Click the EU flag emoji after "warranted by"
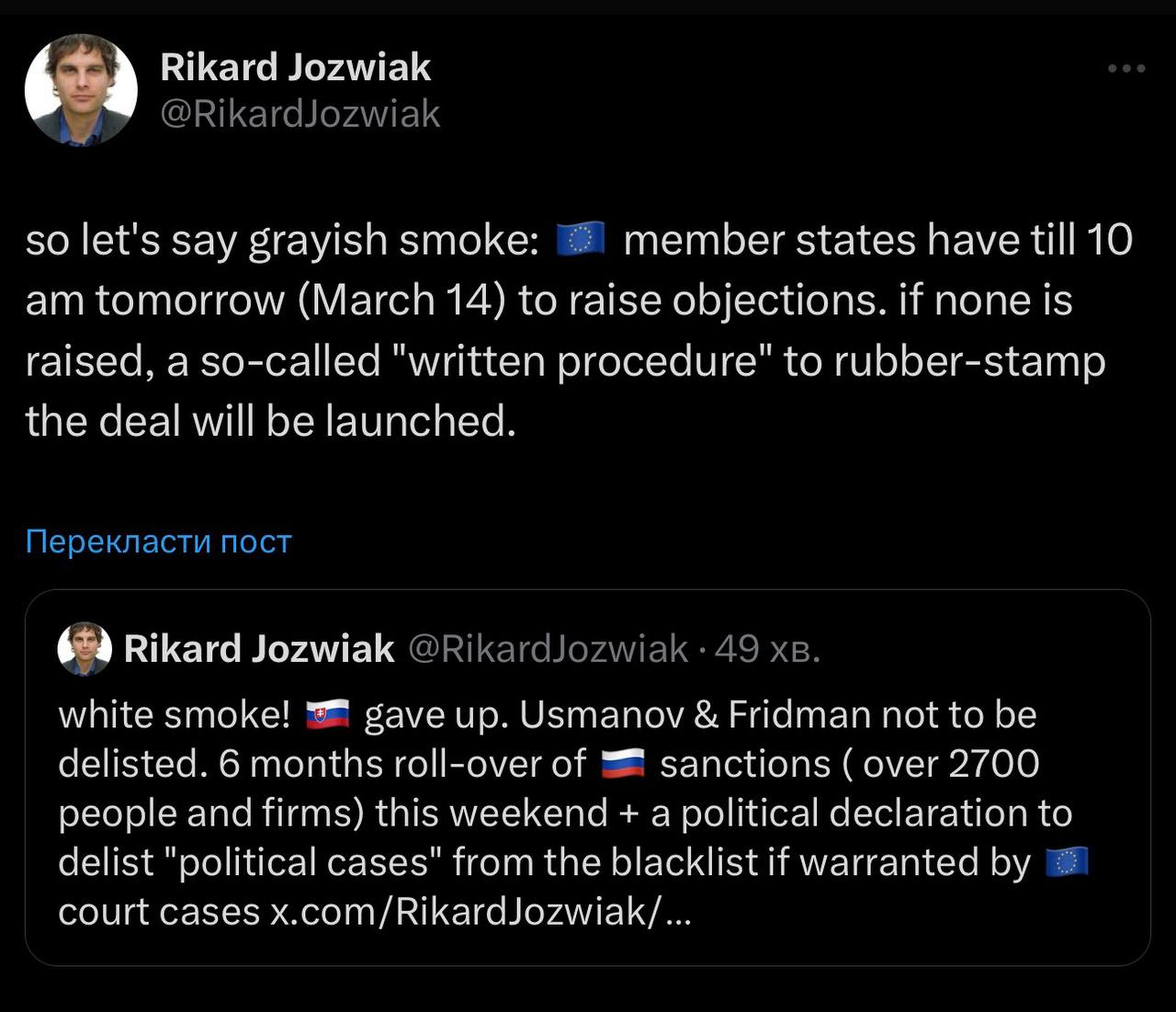 1067,863
